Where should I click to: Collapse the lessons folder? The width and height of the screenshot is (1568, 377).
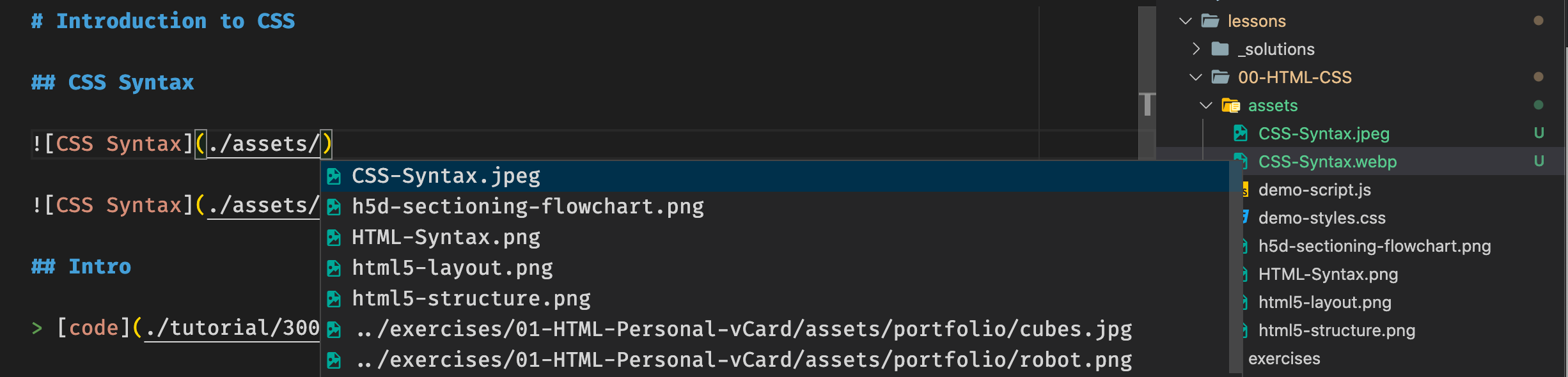(x=1184, y=20)
